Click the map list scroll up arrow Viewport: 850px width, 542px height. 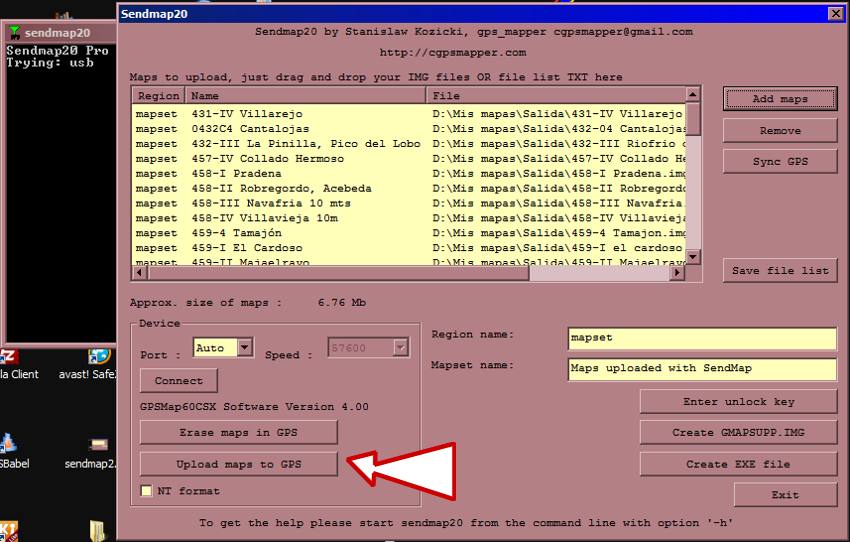[x=693, y=94]
